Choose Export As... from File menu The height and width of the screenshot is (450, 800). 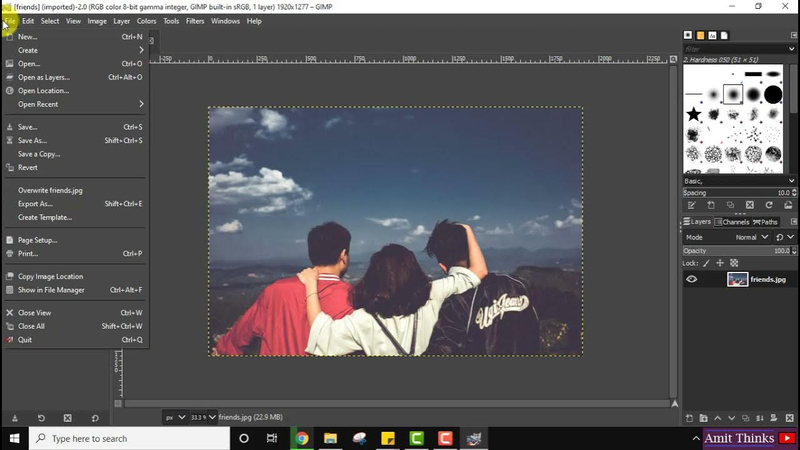click(75, 204)
